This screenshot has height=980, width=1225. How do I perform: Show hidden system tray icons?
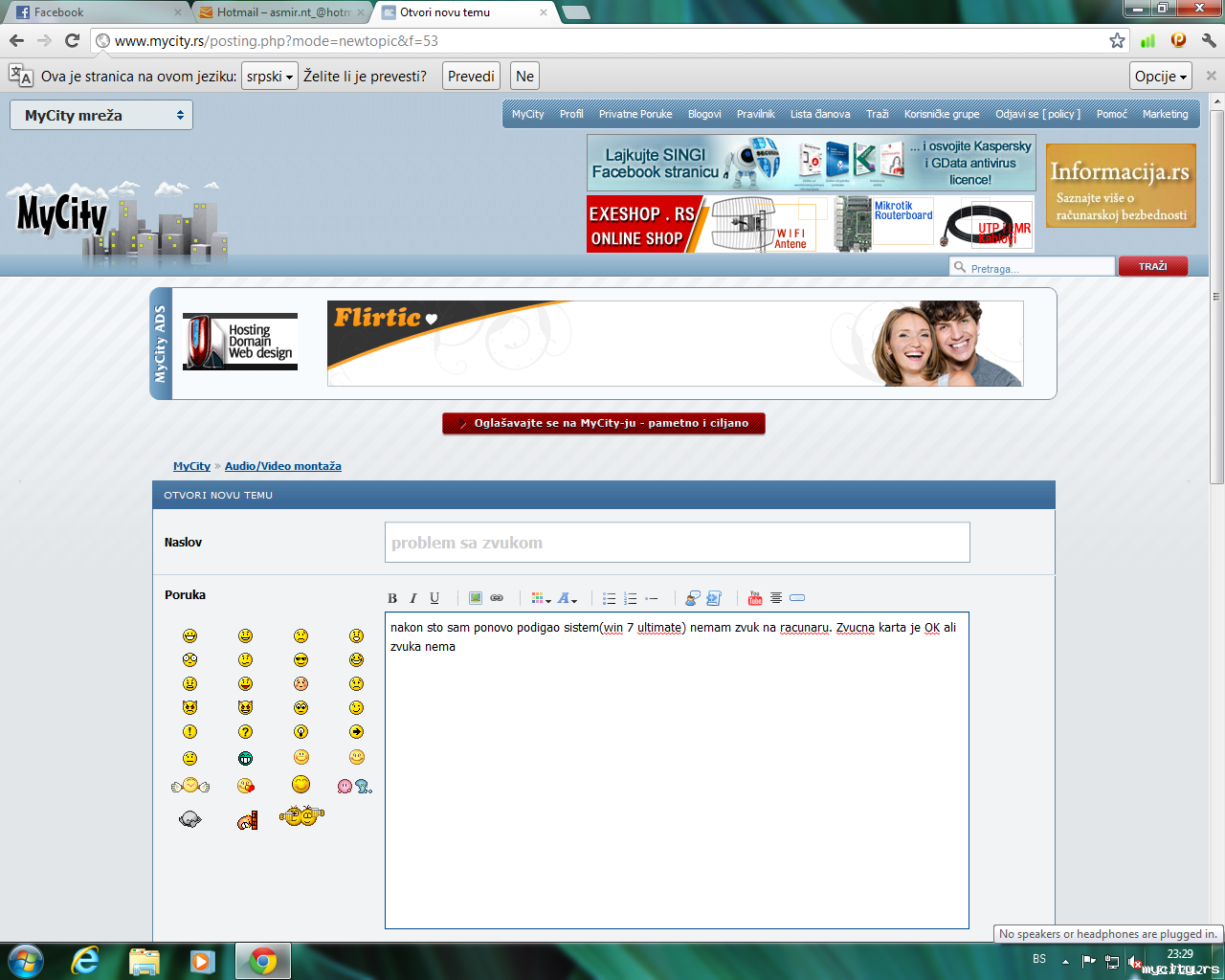point(1065,961)
